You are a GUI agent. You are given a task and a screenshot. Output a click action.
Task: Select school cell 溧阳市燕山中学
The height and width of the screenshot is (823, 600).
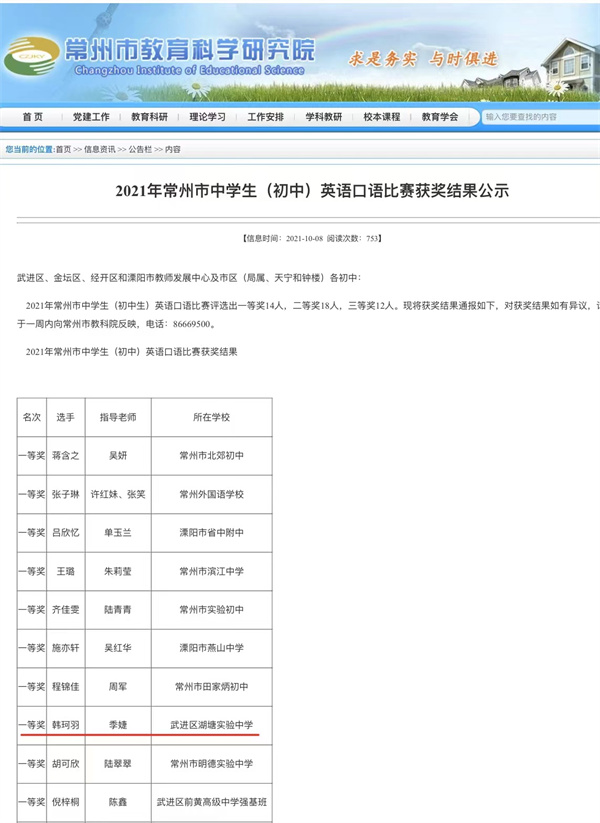(x=212, y=648)
